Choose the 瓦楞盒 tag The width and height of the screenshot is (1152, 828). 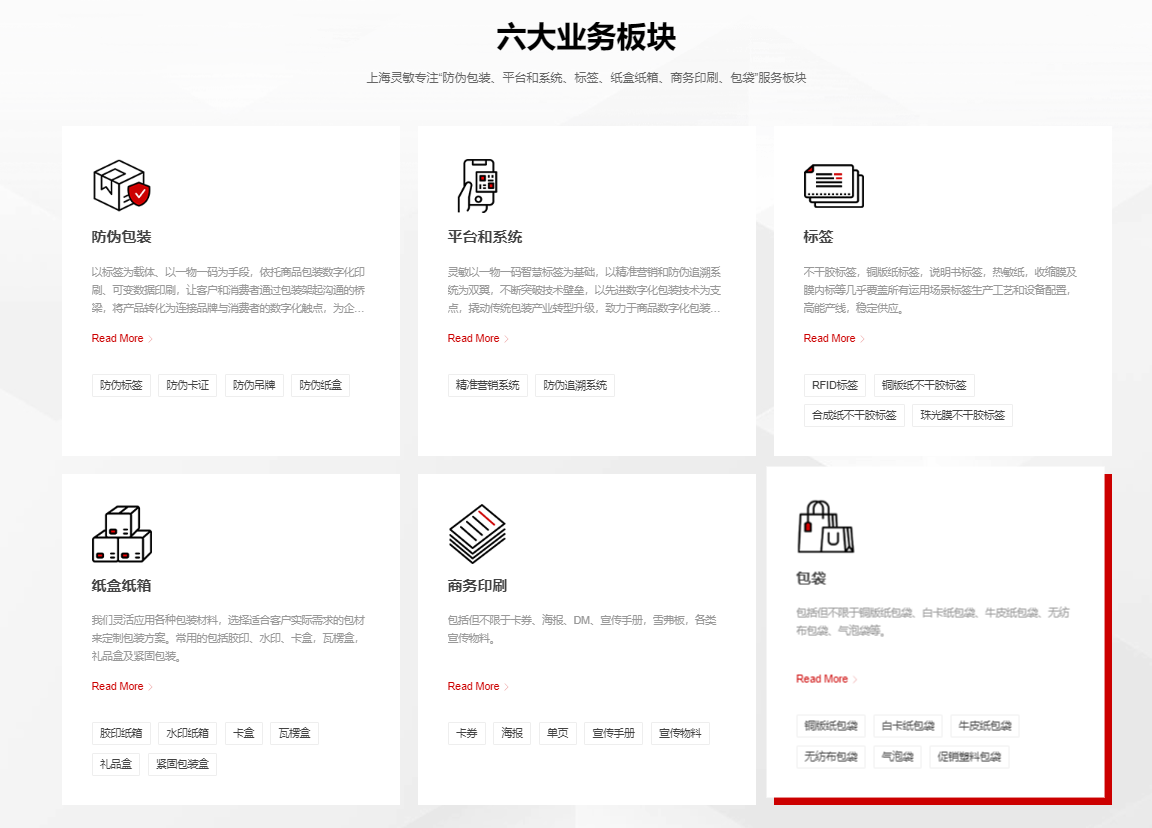[294, 733]
